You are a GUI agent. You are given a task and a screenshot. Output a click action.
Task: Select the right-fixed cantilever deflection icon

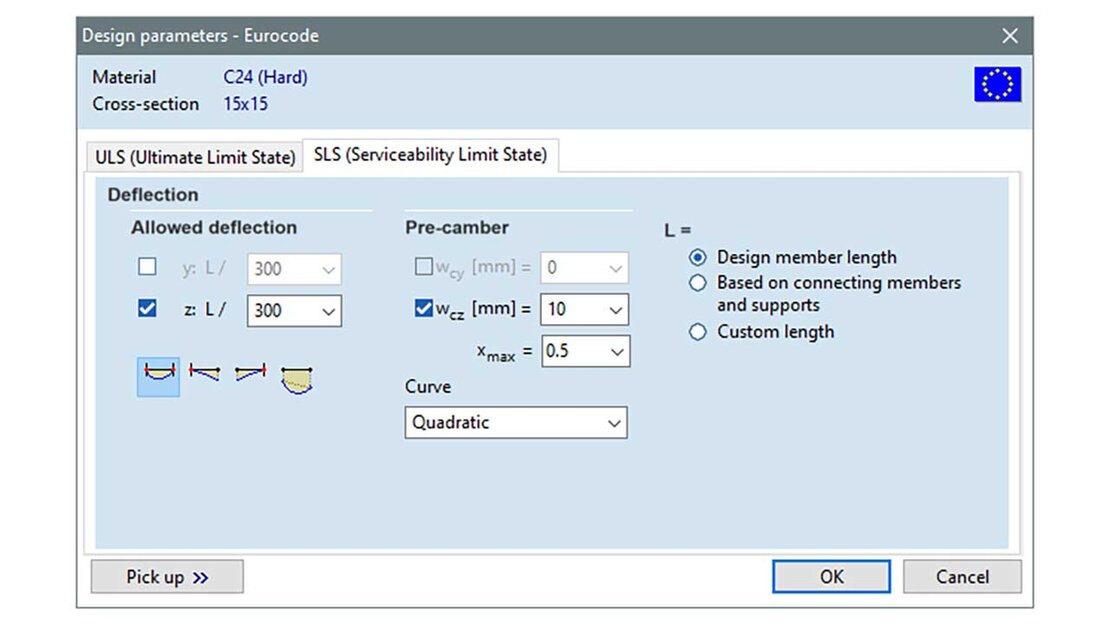coord(251,372)
